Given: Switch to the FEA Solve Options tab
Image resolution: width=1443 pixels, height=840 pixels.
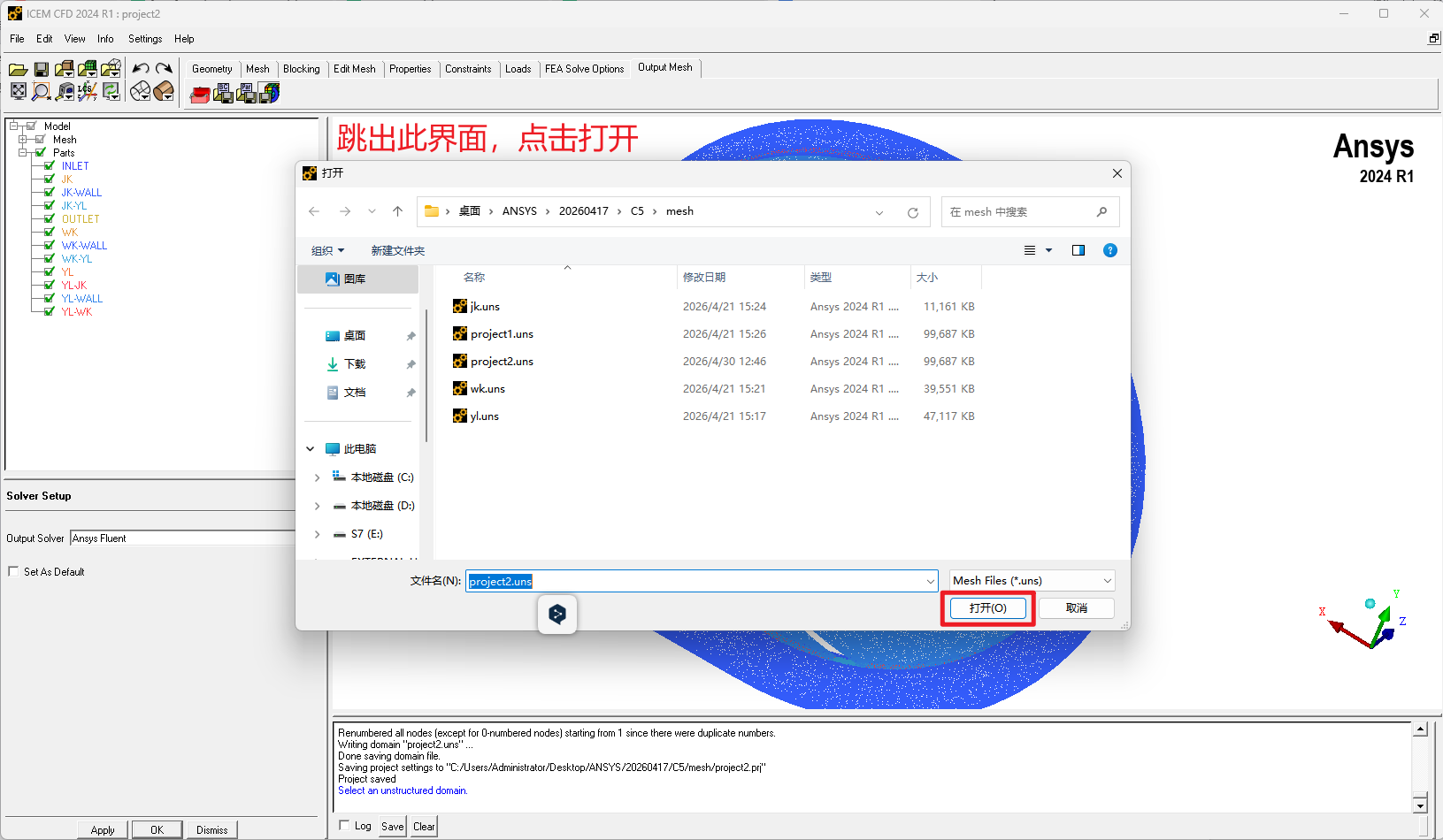Looking at the screenshot, I should (x=584, y=69).
